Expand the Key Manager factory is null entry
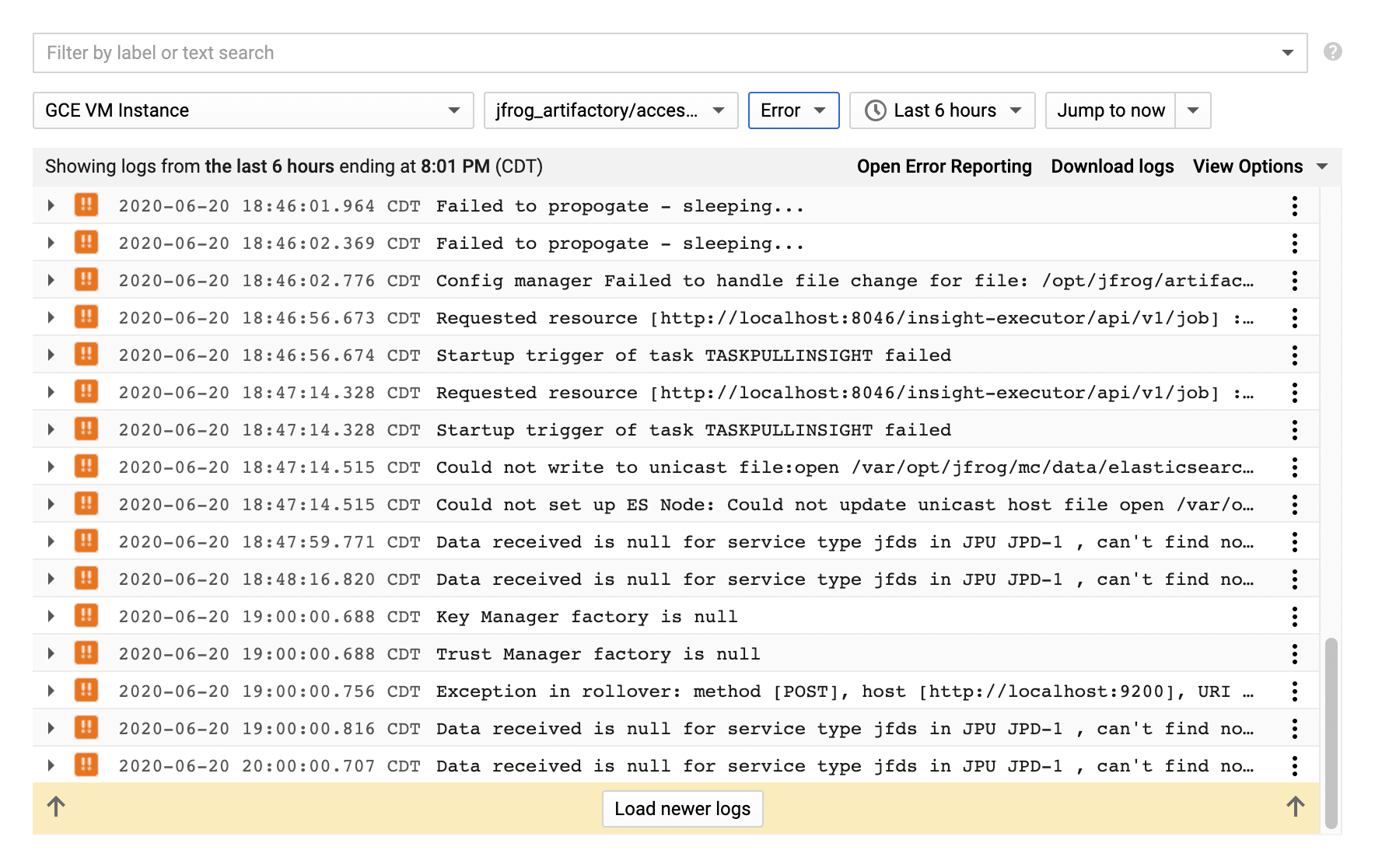 (x=51, y=616)
